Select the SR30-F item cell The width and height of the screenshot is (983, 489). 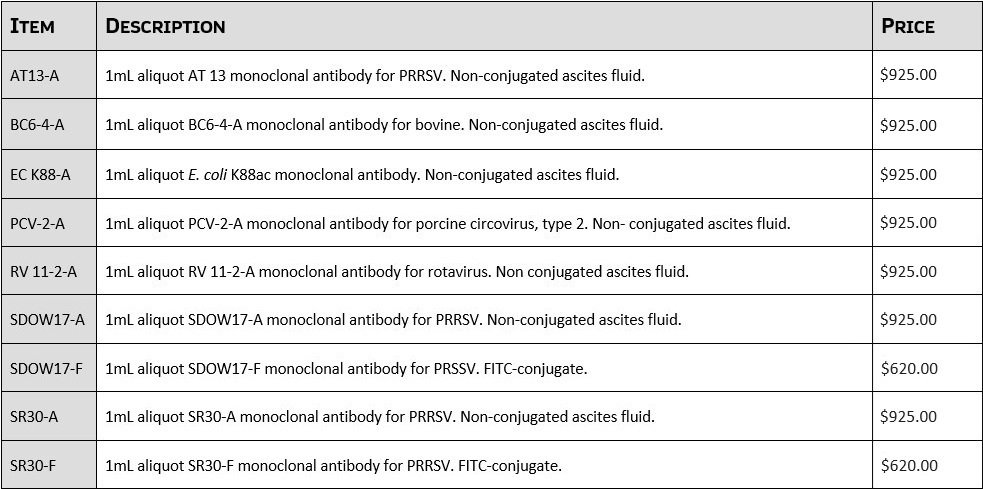pos(34,465)
